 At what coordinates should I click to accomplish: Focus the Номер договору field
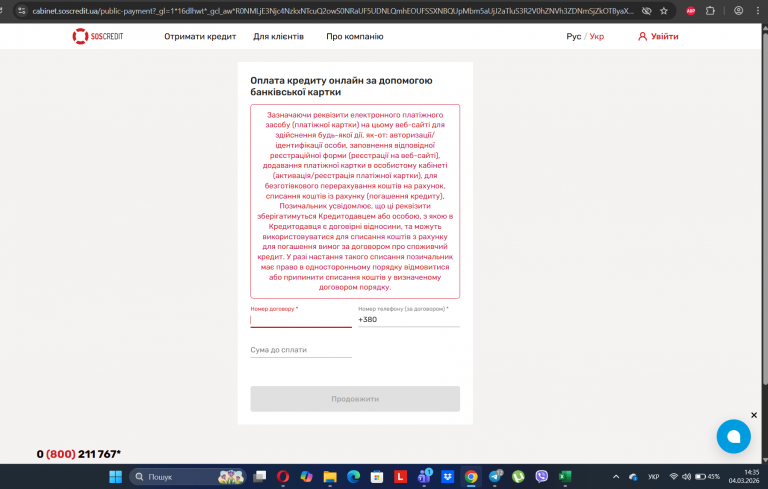[x=301, y=320]
